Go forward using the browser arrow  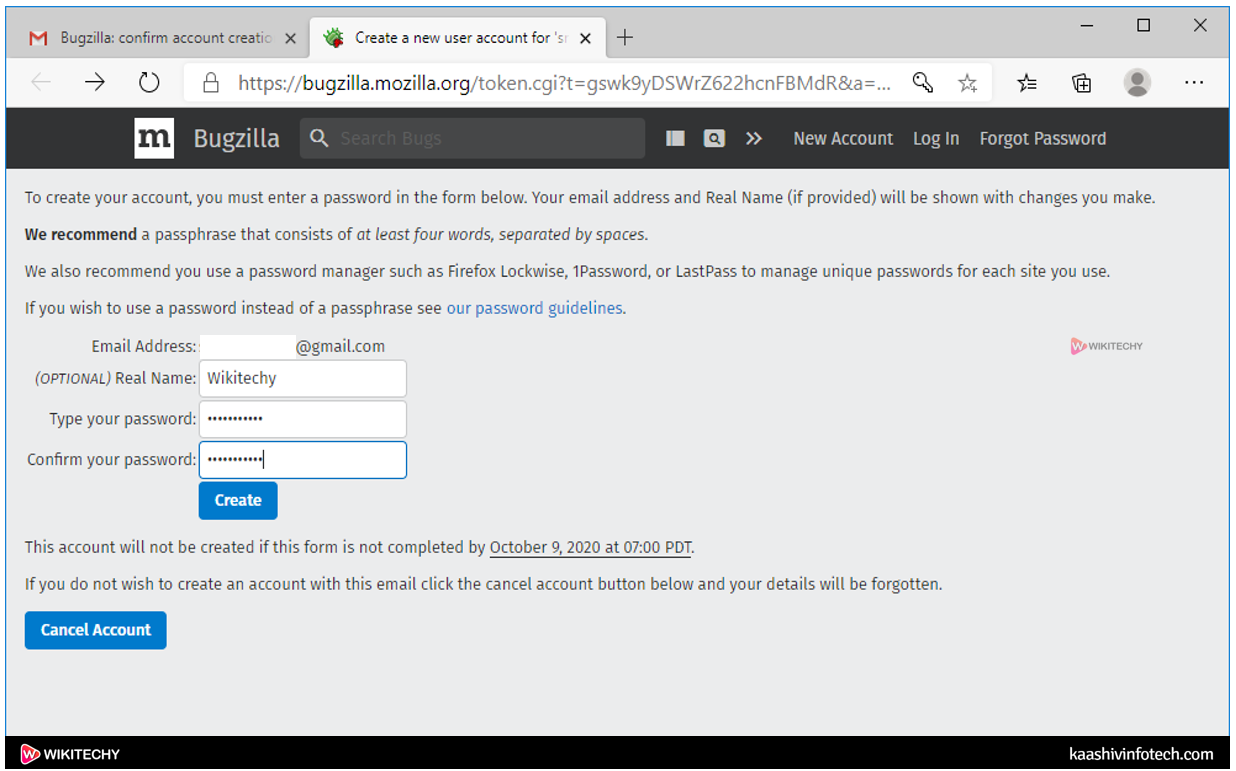coord(95,83)
